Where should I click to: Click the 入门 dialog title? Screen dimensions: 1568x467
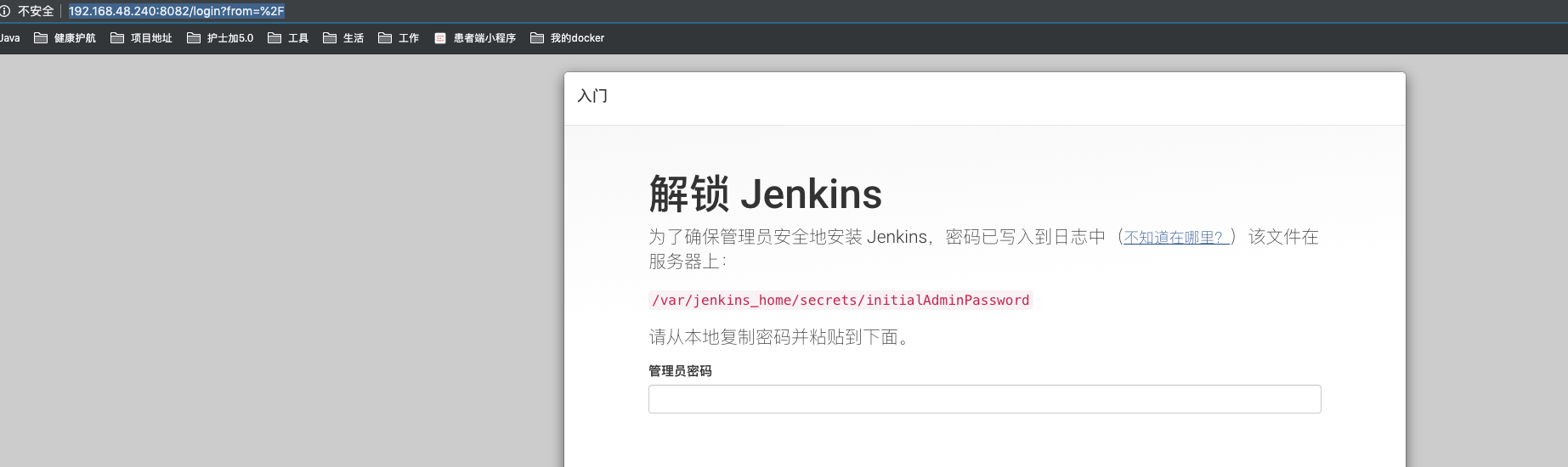[592, 96]
